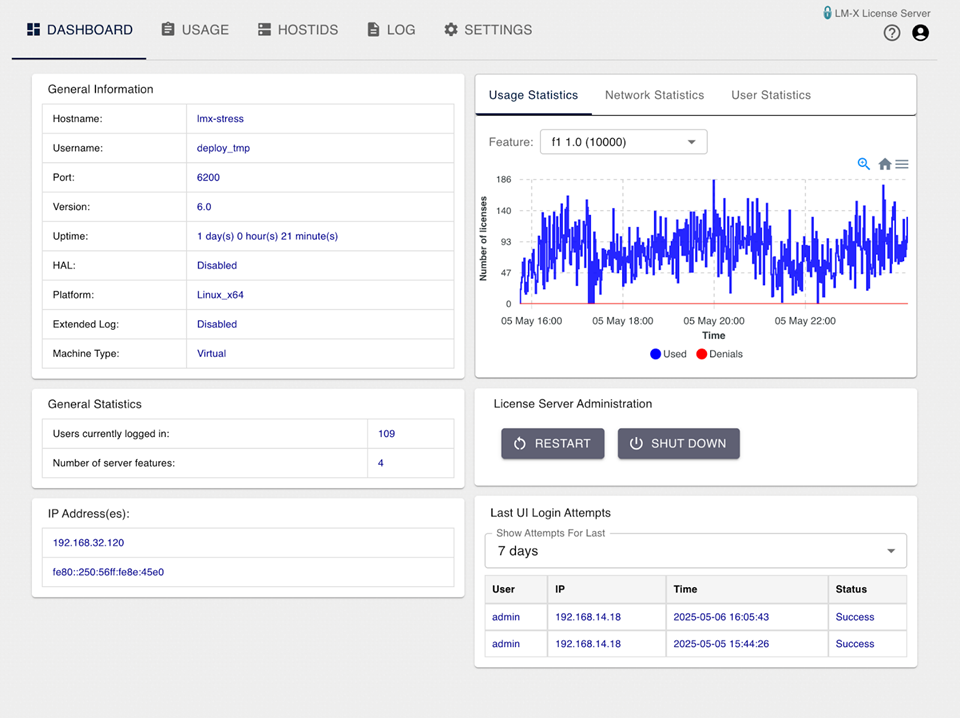Open the Feature f1 1.0 (10000) dropdown
Screen dimensions: 960x718
(623, 142)
